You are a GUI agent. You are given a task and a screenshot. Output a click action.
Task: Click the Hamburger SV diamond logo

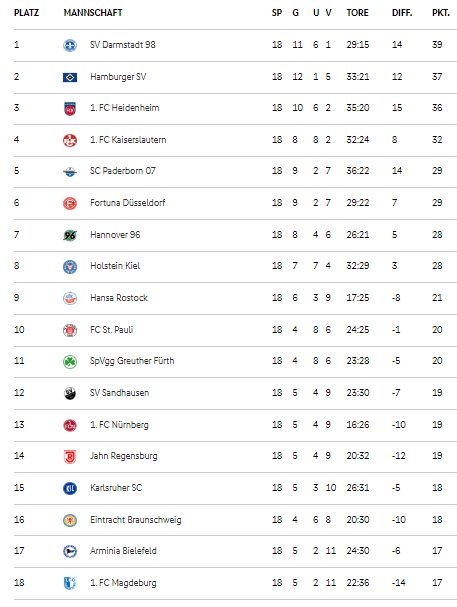[70, 77]
